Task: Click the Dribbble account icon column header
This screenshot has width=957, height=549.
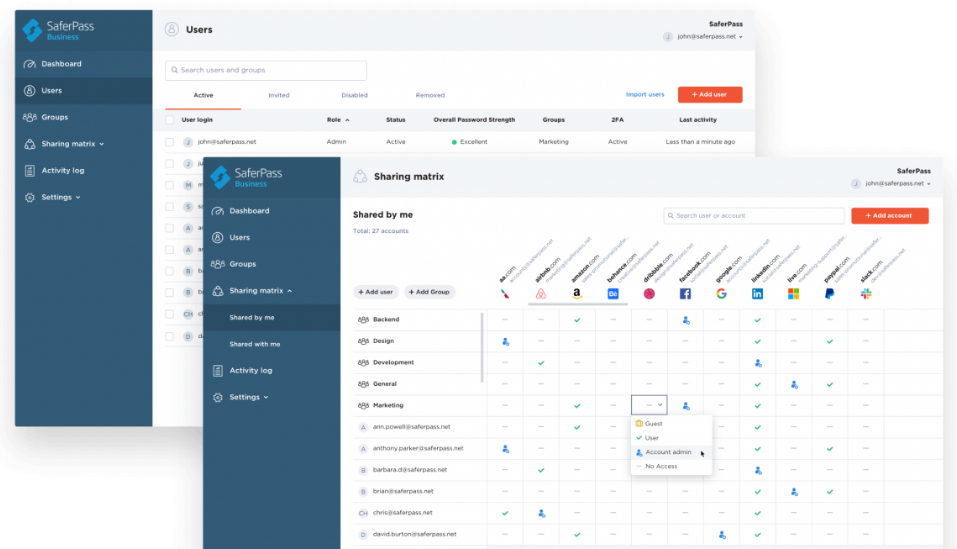Action: point(649,294)
